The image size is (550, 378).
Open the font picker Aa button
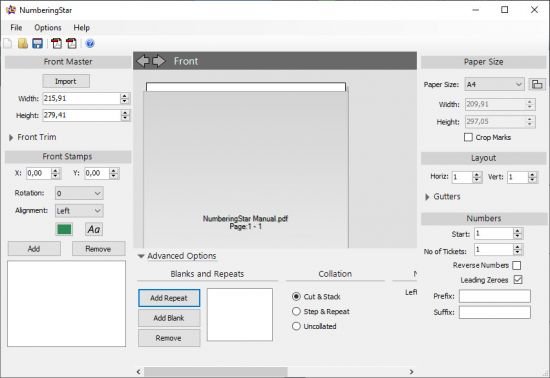[94, 229]
